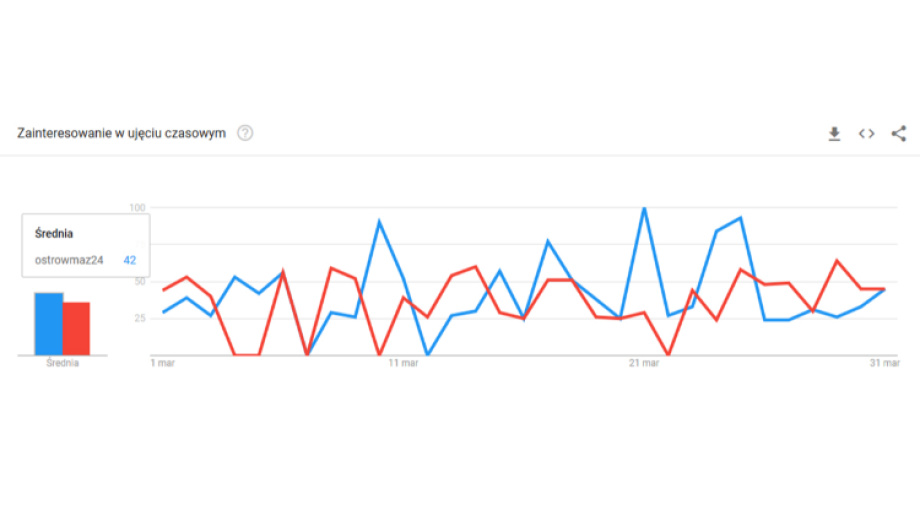This screenshot has height=516, width=920.
Task: Click the chart title Zainteresowanie w ujęciu czasowym
Action: pyautogui.click(x=121, y=133)
